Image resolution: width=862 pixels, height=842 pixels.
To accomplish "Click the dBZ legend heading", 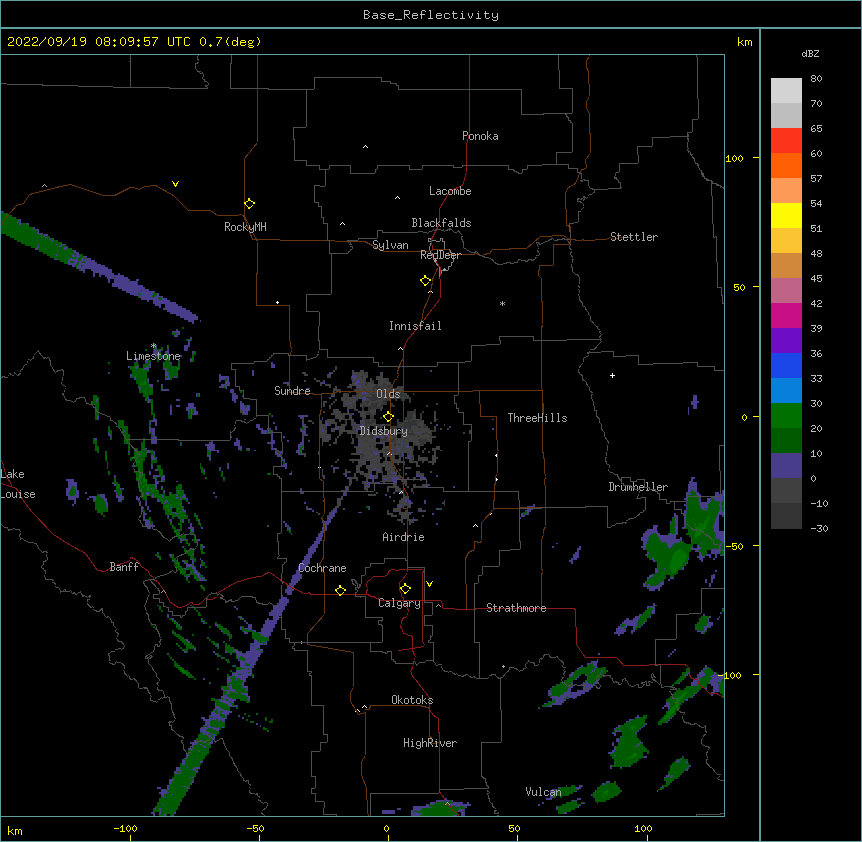I will pyautogui.click(x=810, y=53).
